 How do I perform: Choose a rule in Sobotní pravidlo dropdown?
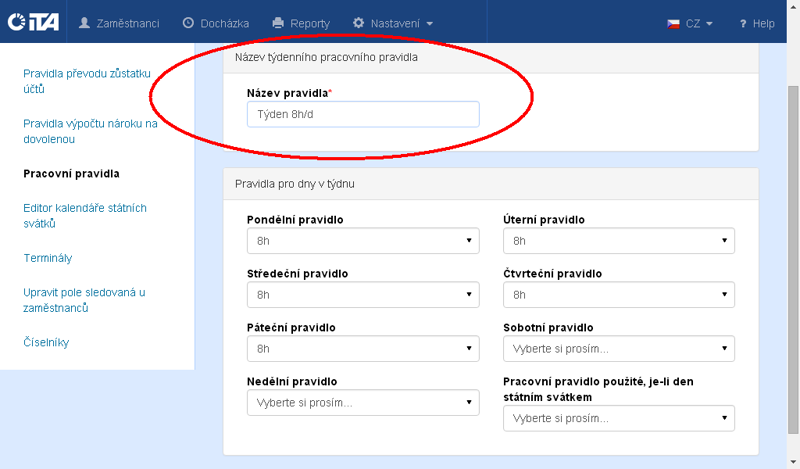(x=618, y=349)
